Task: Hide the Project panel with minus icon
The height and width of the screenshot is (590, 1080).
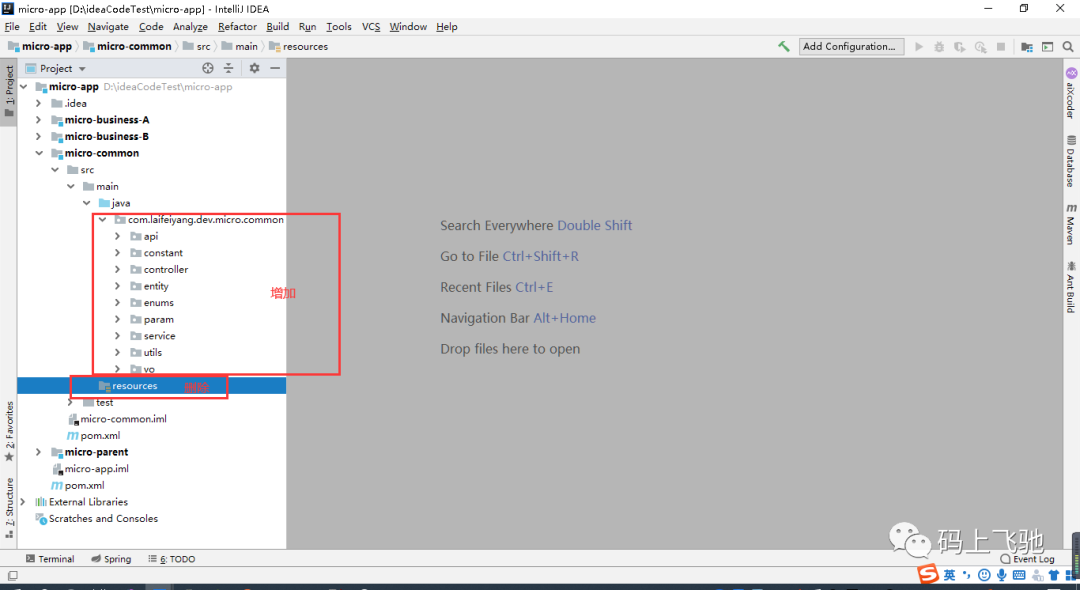Action: click(x=275, y=68)
